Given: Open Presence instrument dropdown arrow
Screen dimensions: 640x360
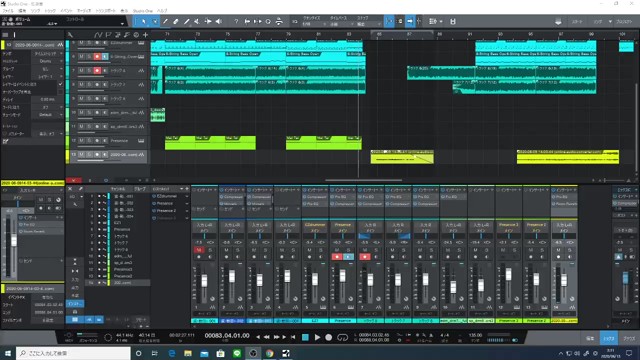Looking at the screenshot, I should click(x=187, y=203).
